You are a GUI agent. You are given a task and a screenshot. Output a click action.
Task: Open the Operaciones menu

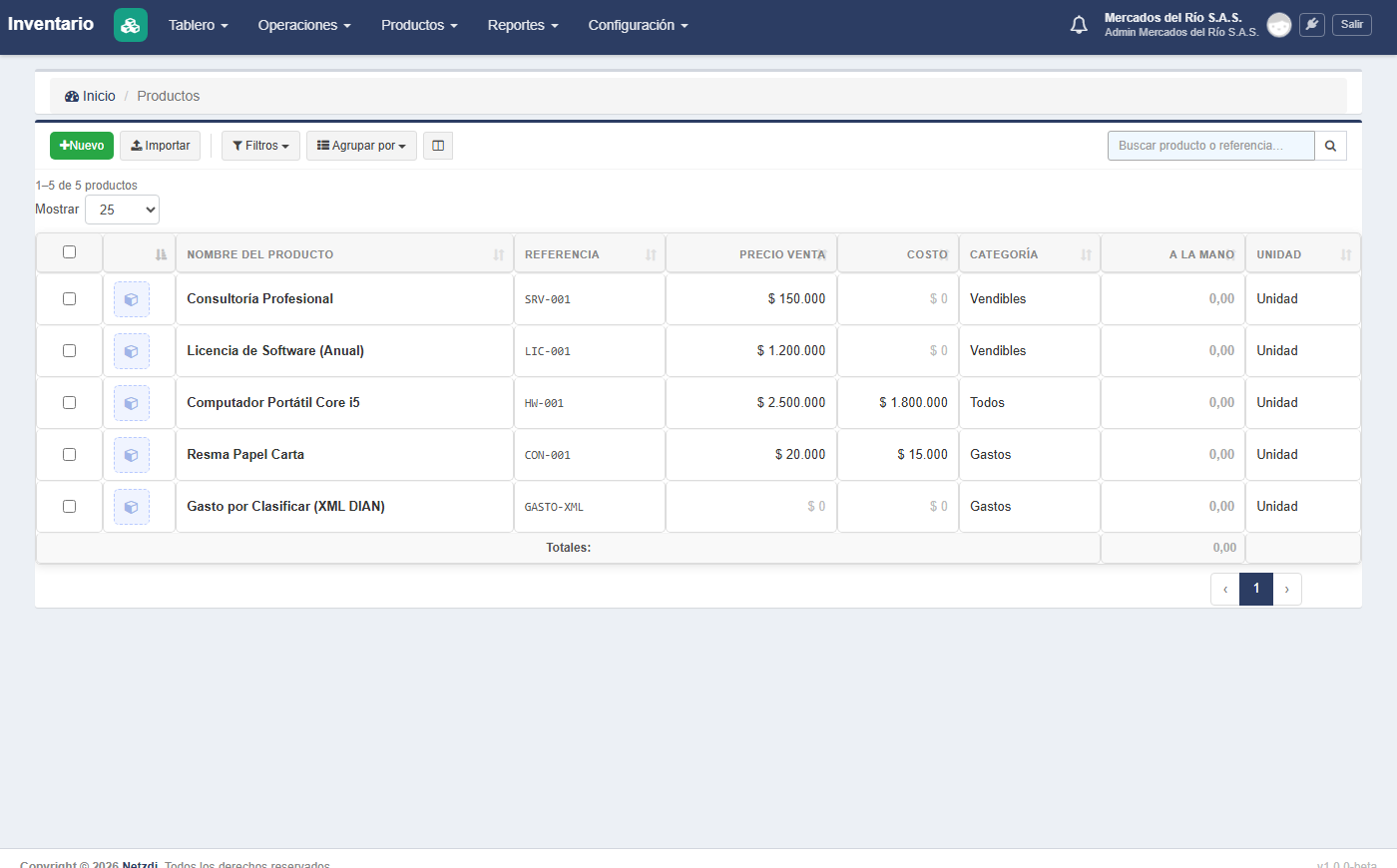(304, 25)
